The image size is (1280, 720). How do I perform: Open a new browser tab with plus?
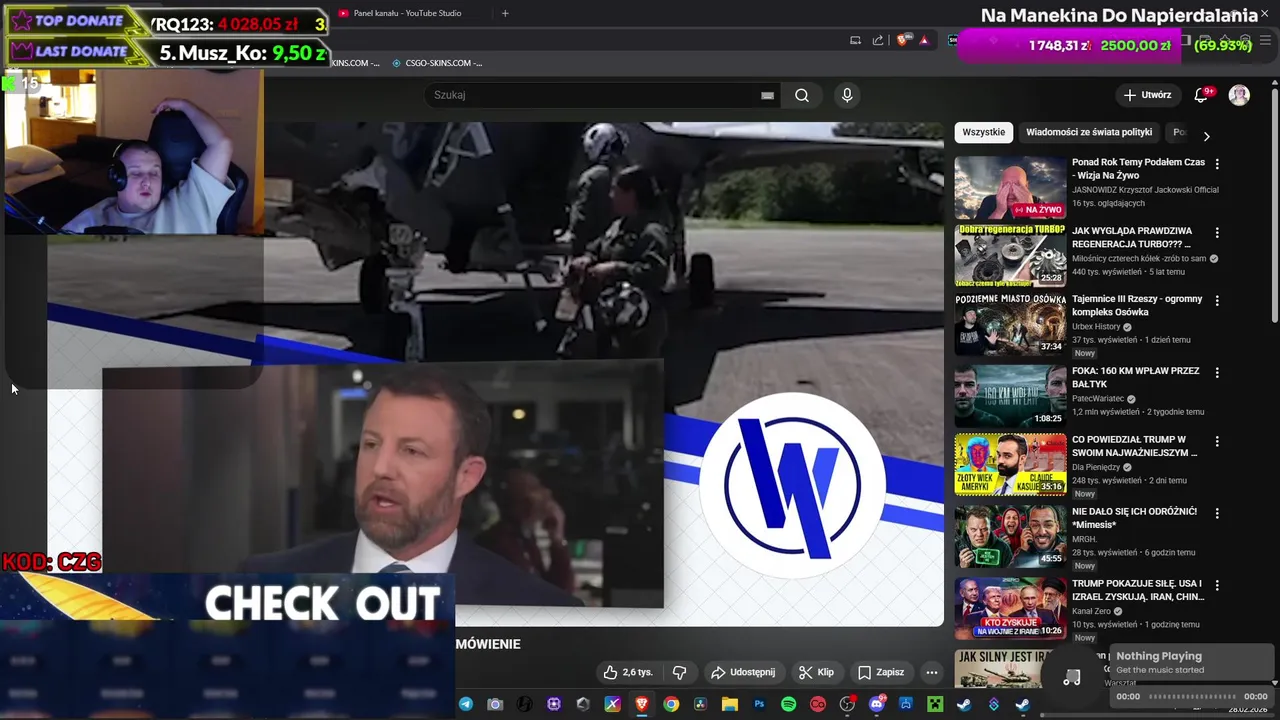[x=505, y=13]
